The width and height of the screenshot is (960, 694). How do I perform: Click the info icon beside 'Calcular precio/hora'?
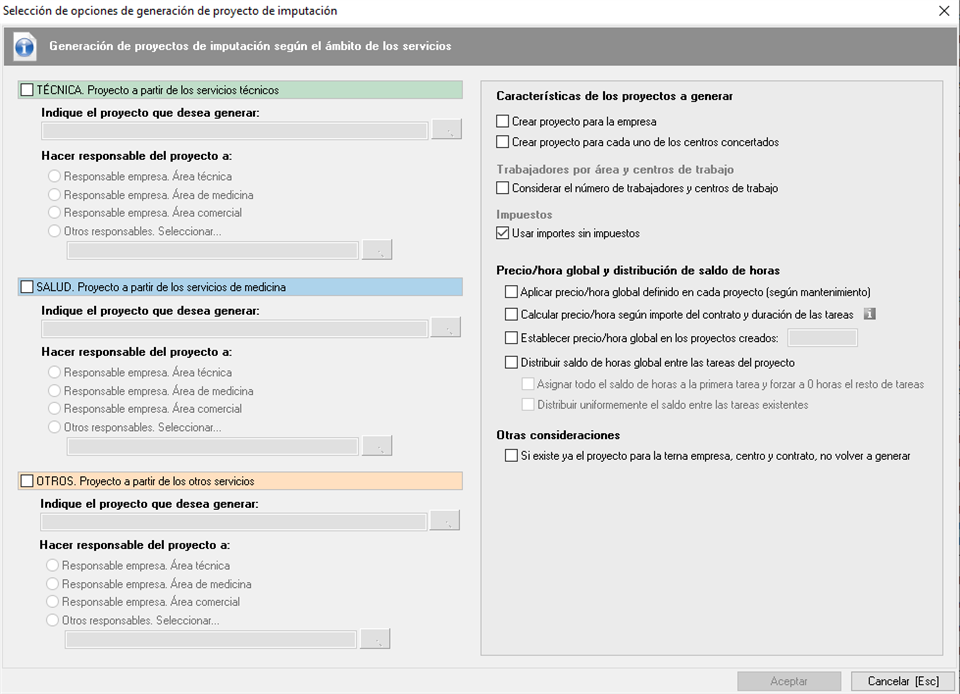[x=870, y=314]
